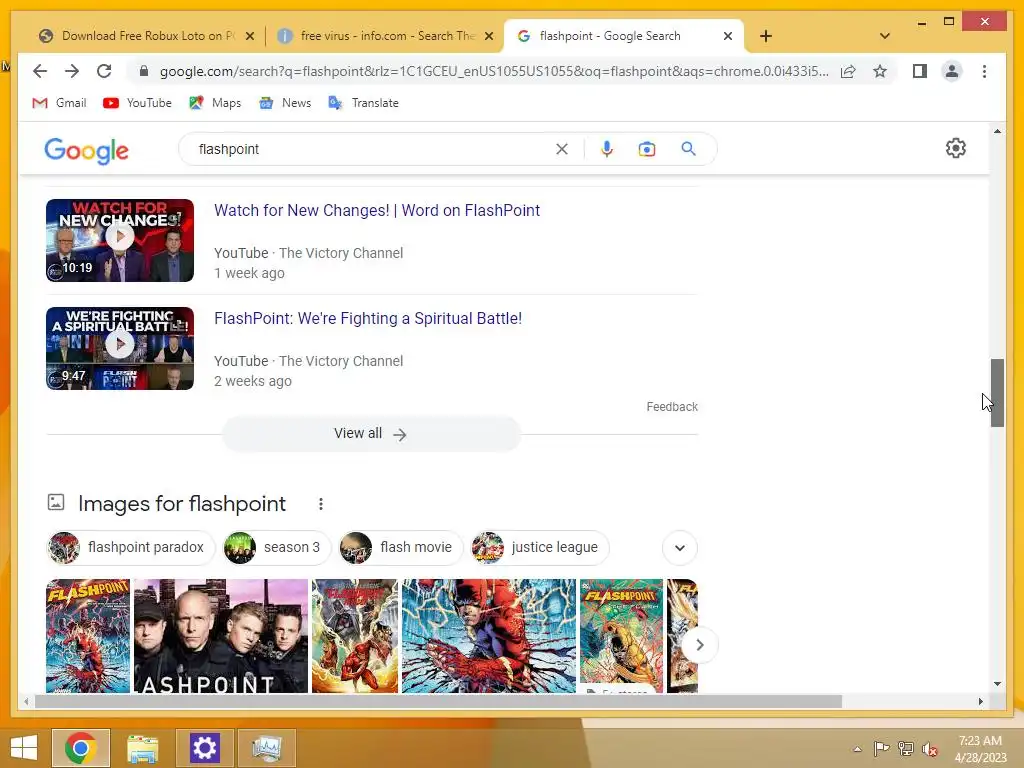Open red Flash lightning image

pyautogui.click(x=488, y=635)
